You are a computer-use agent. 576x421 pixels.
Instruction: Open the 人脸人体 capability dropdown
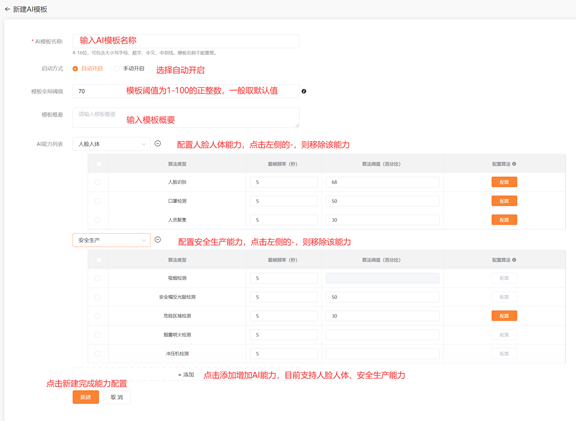(x=112, y=144)
